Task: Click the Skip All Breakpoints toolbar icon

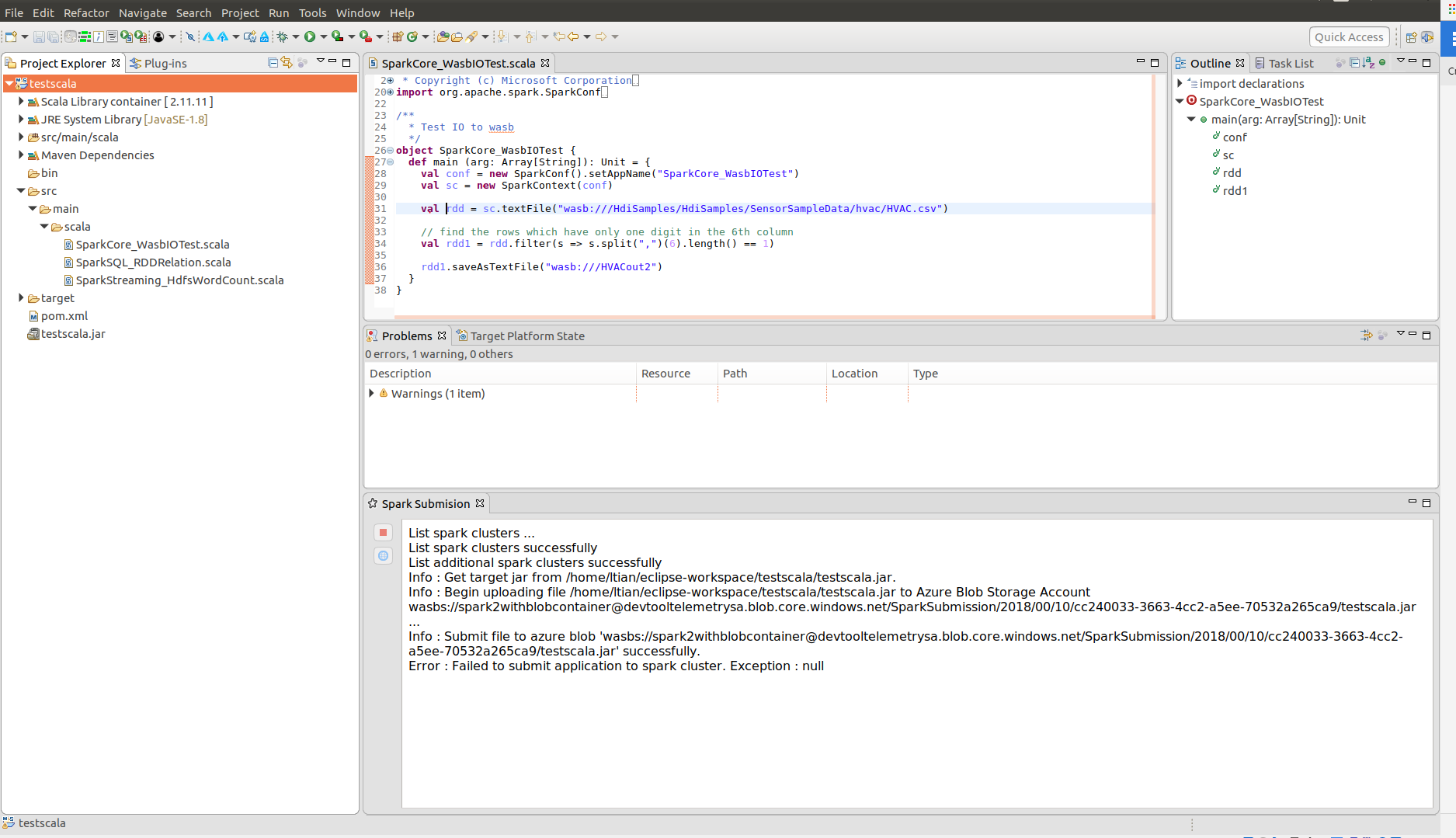Action: click(189, 37)
